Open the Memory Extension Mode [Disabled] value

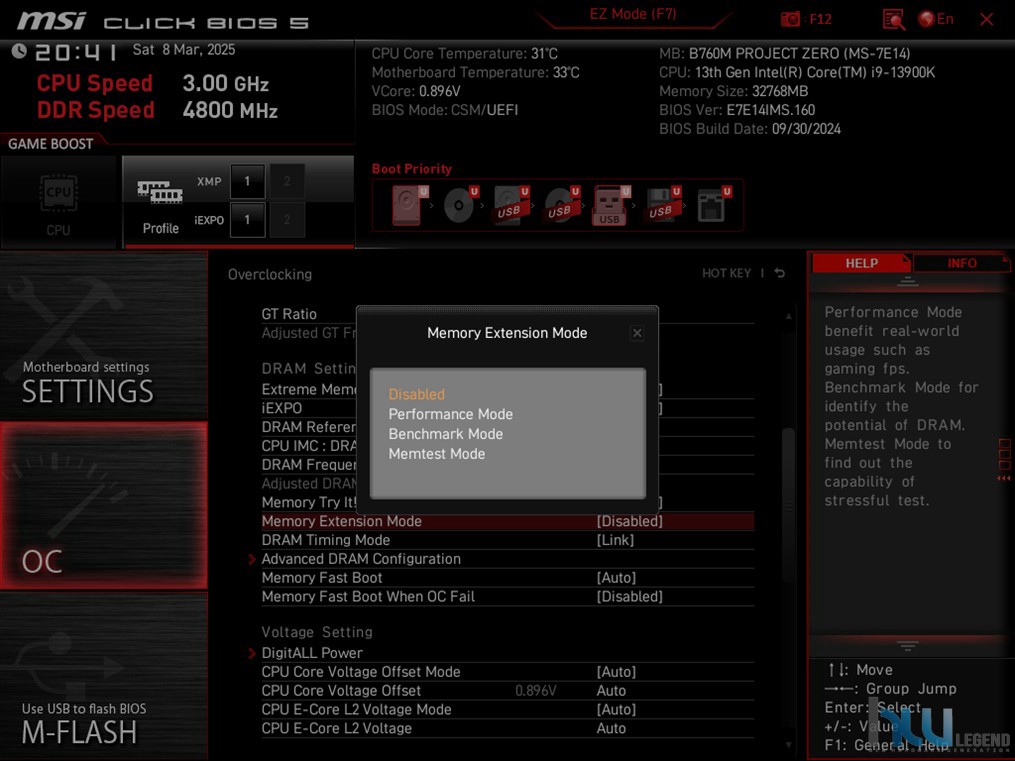(x=629, y=522)
